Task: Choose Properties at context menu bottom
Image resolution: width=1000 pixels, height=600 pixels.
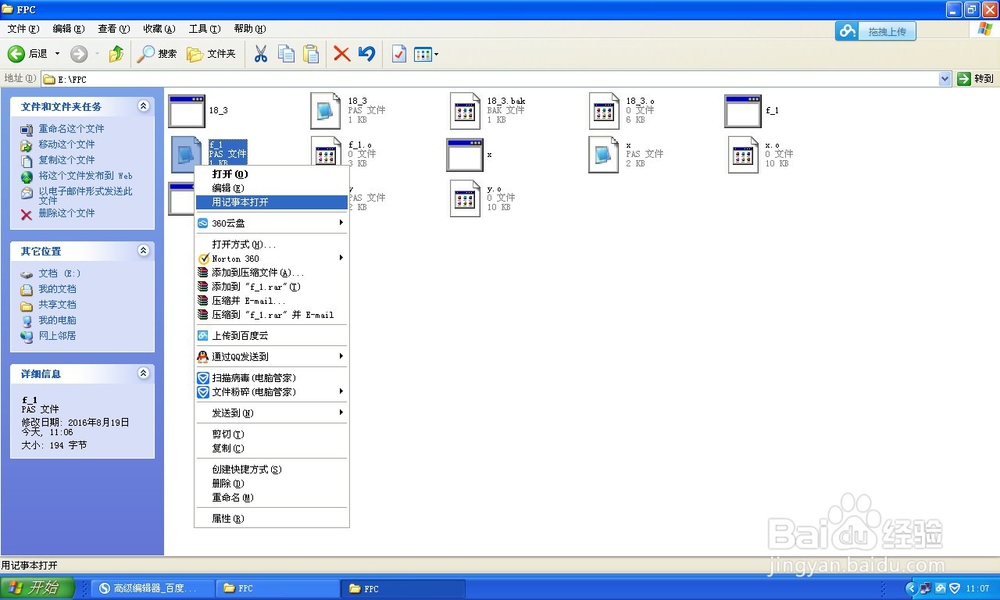Action: click(x=272, y=518)
